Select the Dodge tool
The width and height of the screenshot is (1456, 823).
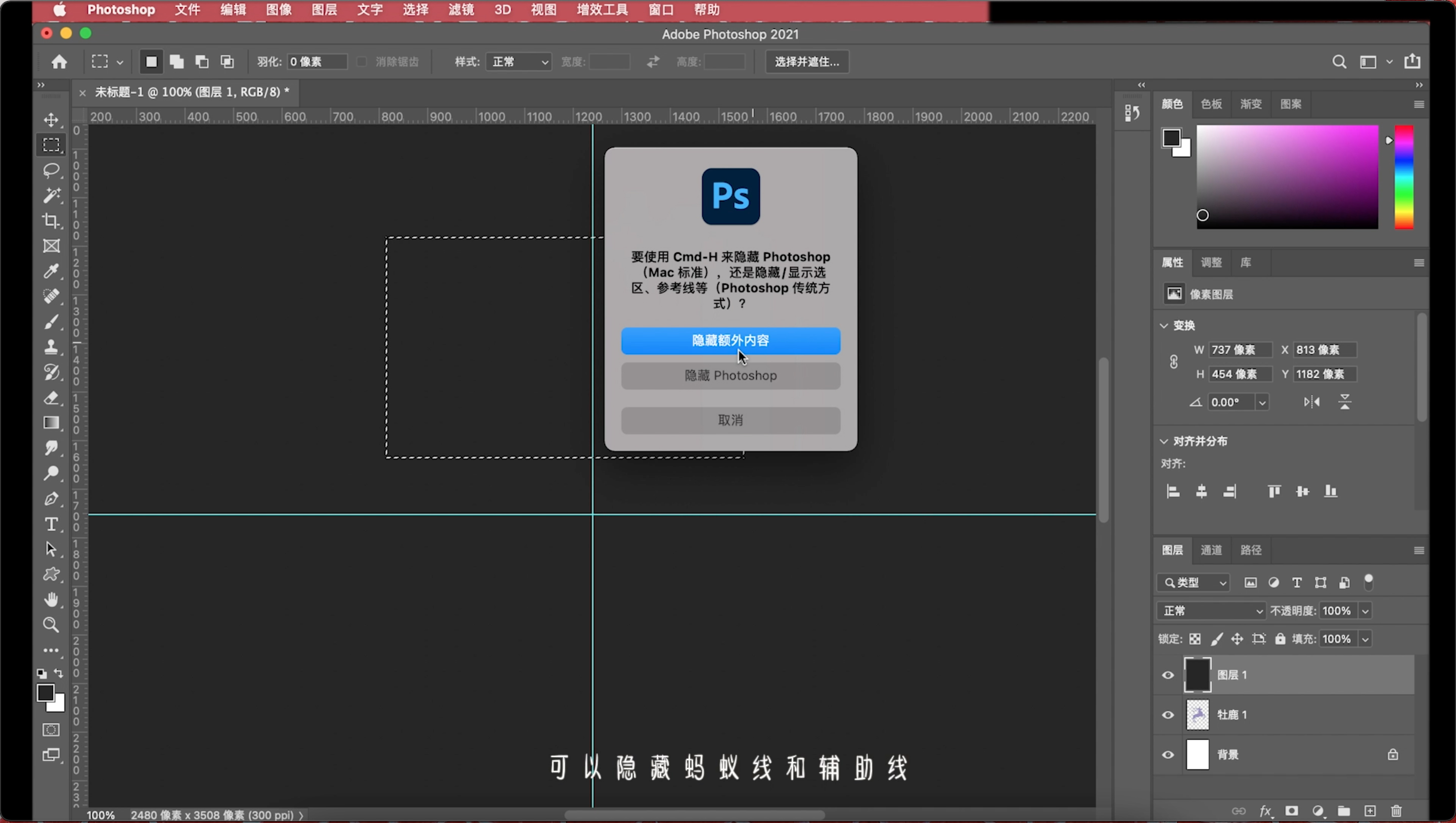52,473
